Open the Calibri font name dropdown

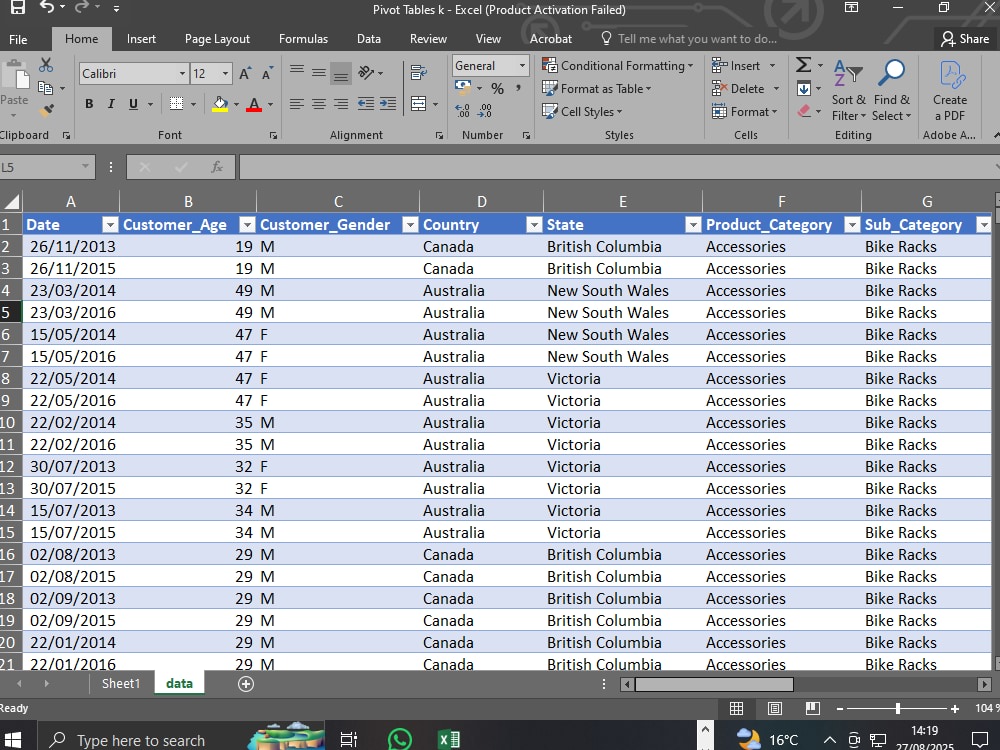point(182,73)
